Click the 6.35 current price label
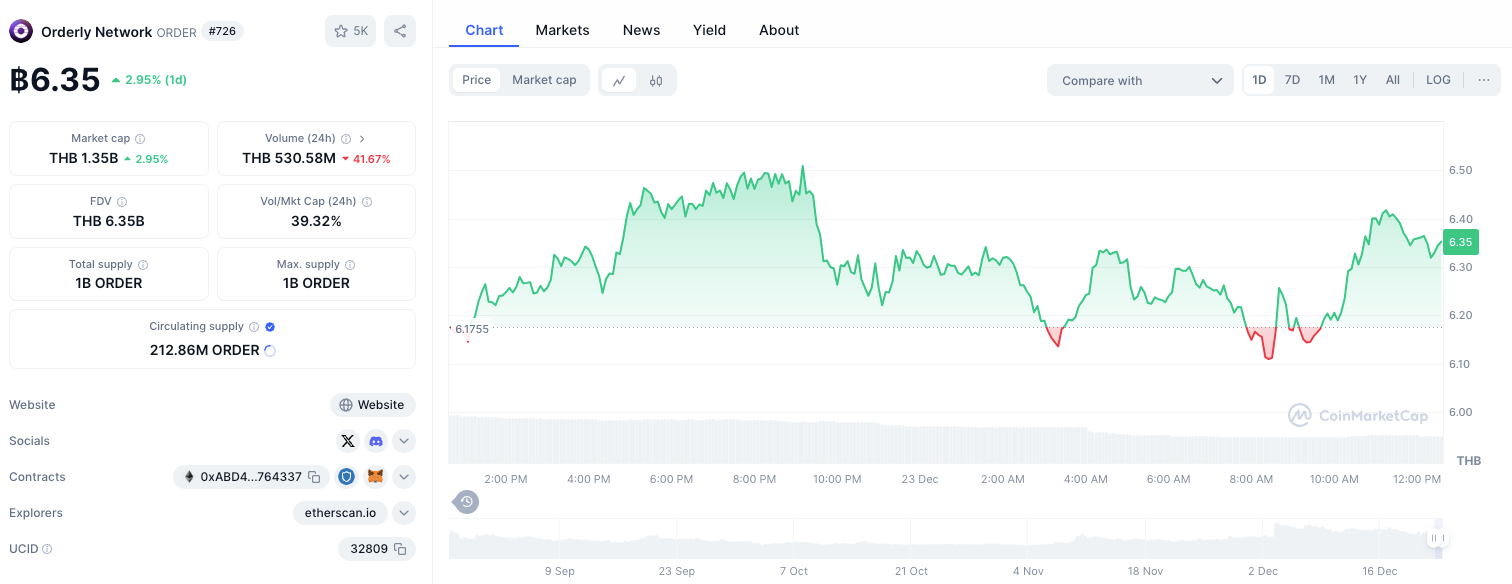Viewport: 1512px width, 584px height. (x=1460, y=242)
